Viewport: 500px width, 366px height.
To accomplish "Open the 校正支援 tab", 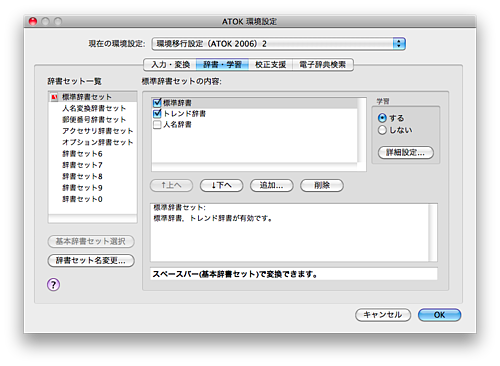I will pyautogui.click(x=270, y=65).
